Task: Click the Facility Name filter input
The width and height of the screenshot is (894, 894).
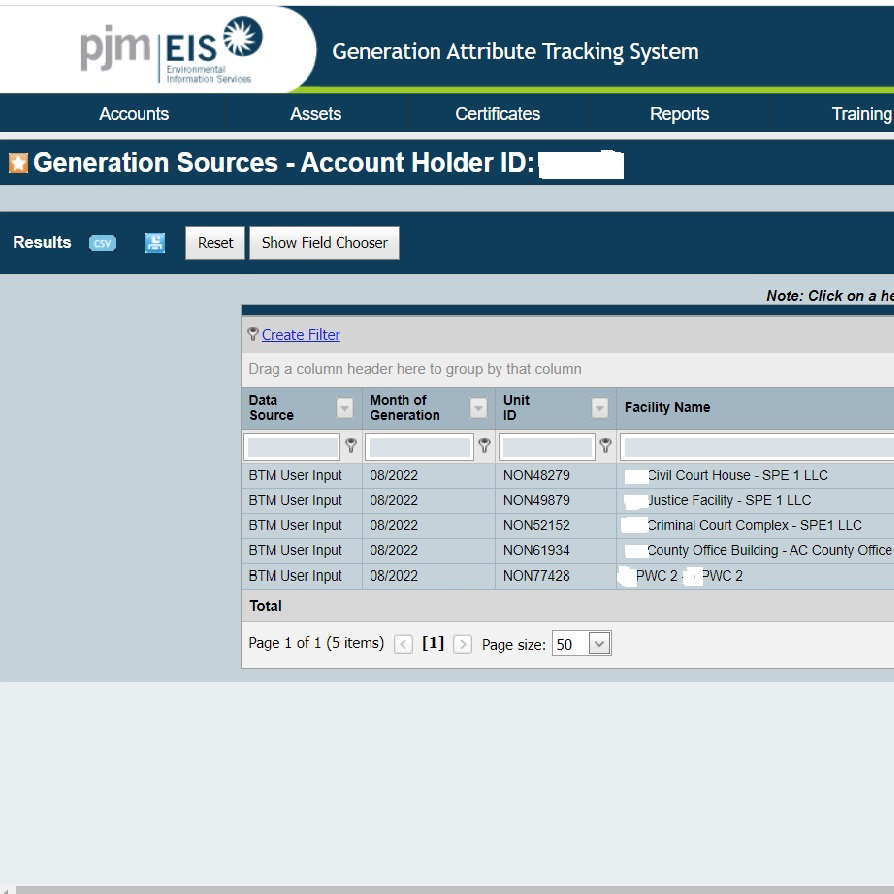Action: [x=757, y=447]
